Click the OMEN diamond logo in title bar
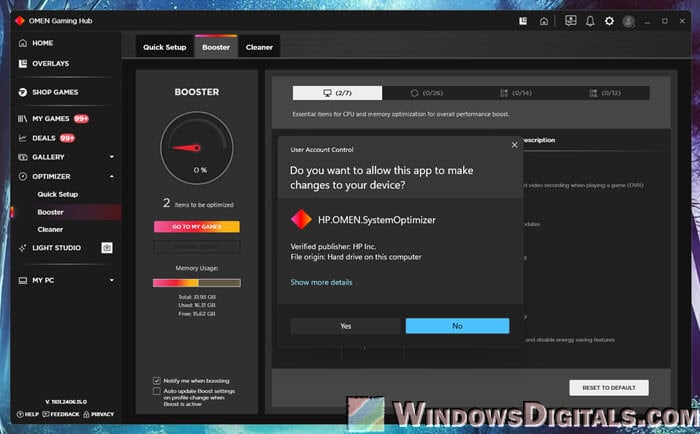The width and height of the screenshot is (700, 434). point(20,21)
